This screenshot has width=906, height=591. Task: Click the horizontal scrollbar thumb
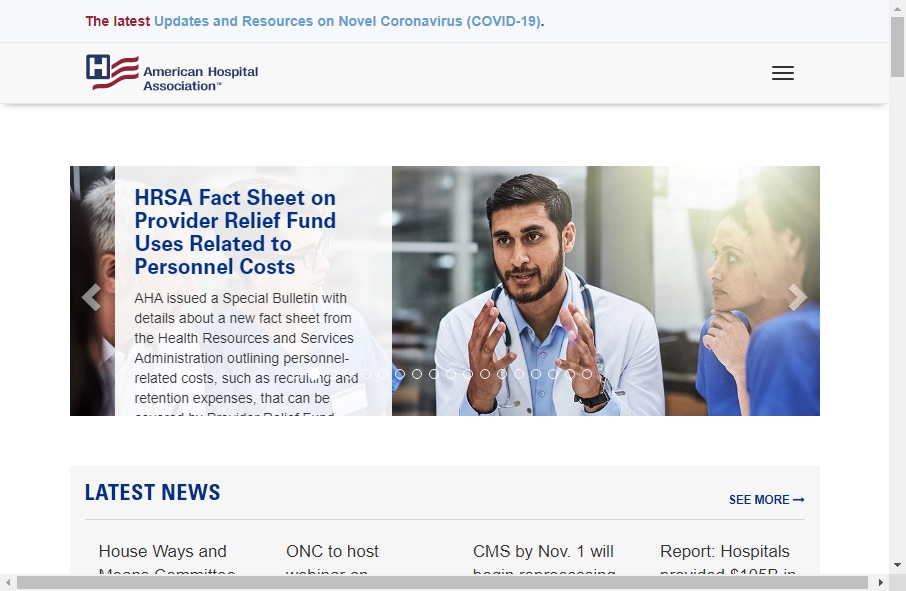click(442, 582)
